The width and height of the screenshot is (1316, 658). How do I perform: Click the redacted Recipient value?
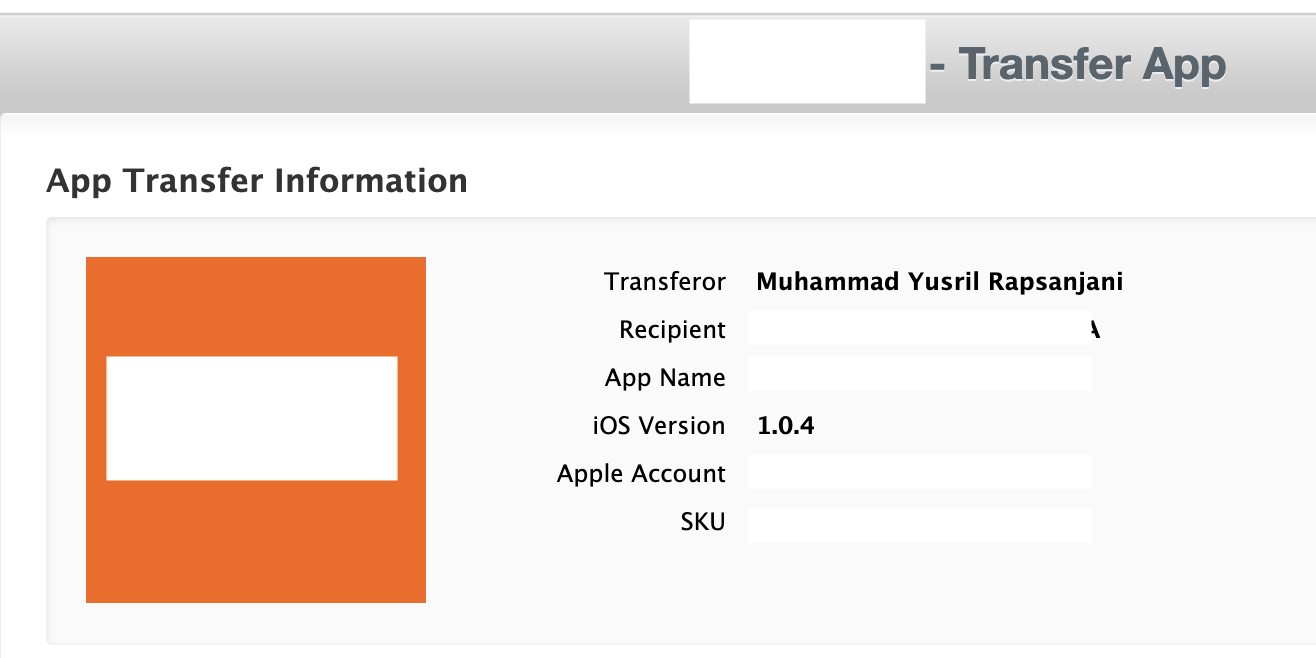(x=915, y=330)
